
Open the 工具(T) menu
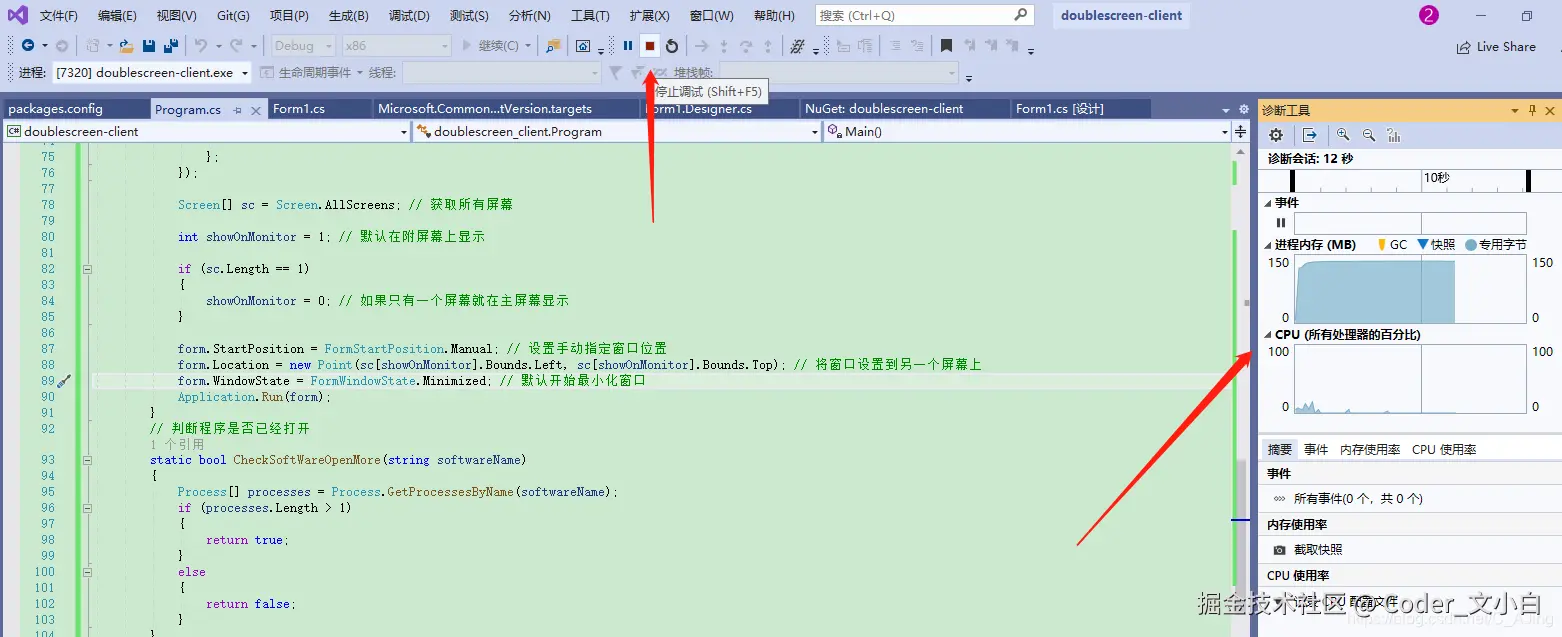590,16
